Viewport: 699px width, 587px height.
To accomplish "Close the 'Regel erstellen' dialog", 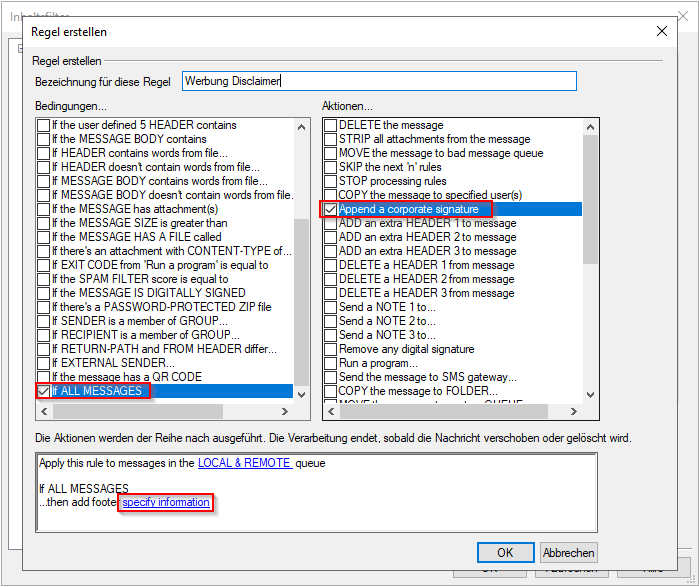I will pos(661,31).
